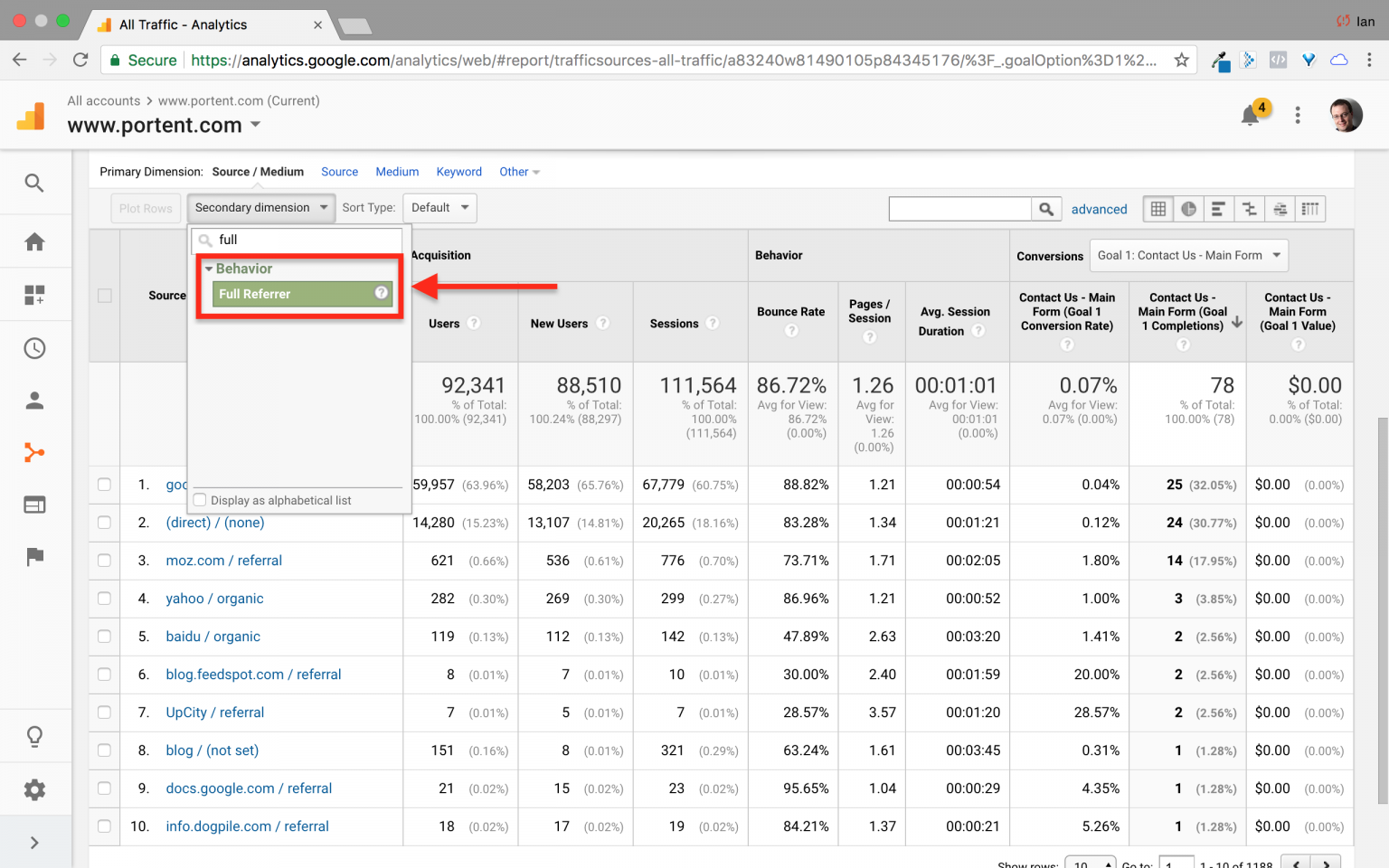Open the Users column help icon

(474, 323)
